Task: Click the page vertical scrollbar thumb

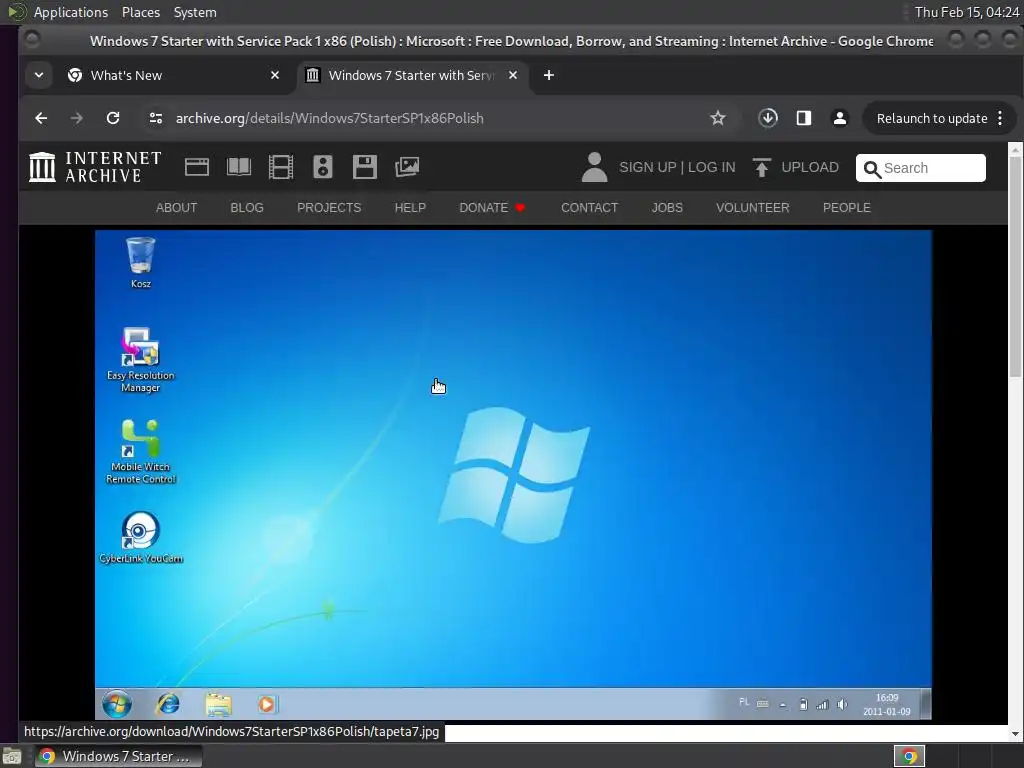Action: tap(1015, 266)
